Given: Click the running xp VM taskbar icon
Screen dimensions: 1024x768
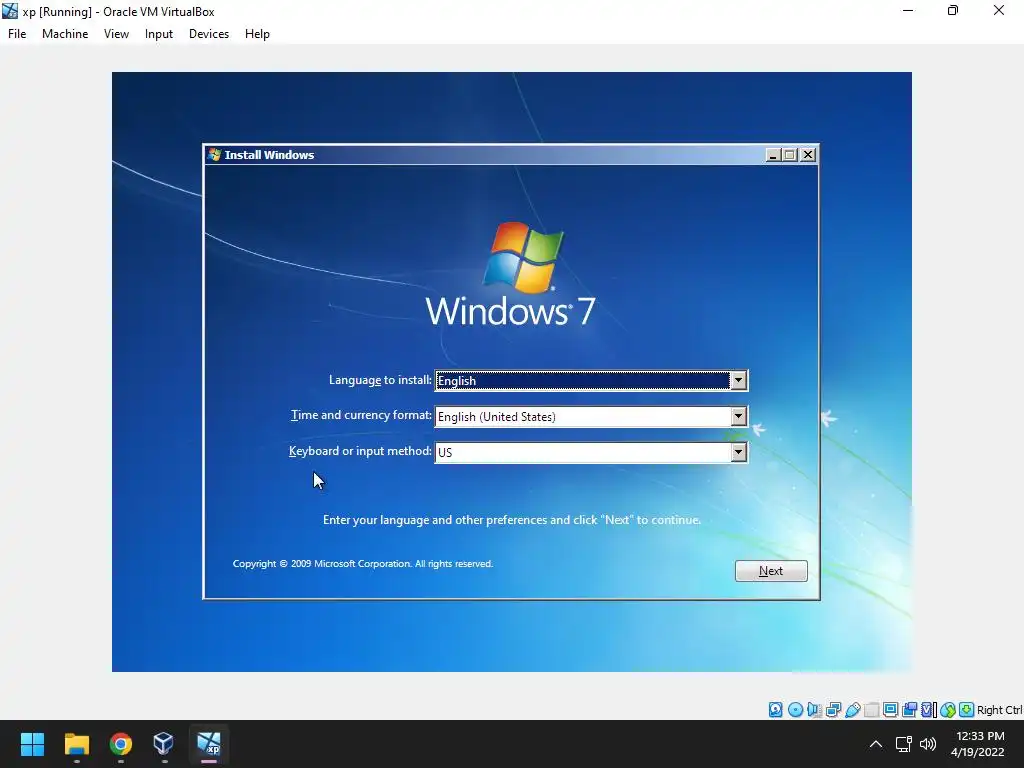Looking at the screenshot, I should tap(209, 744).
